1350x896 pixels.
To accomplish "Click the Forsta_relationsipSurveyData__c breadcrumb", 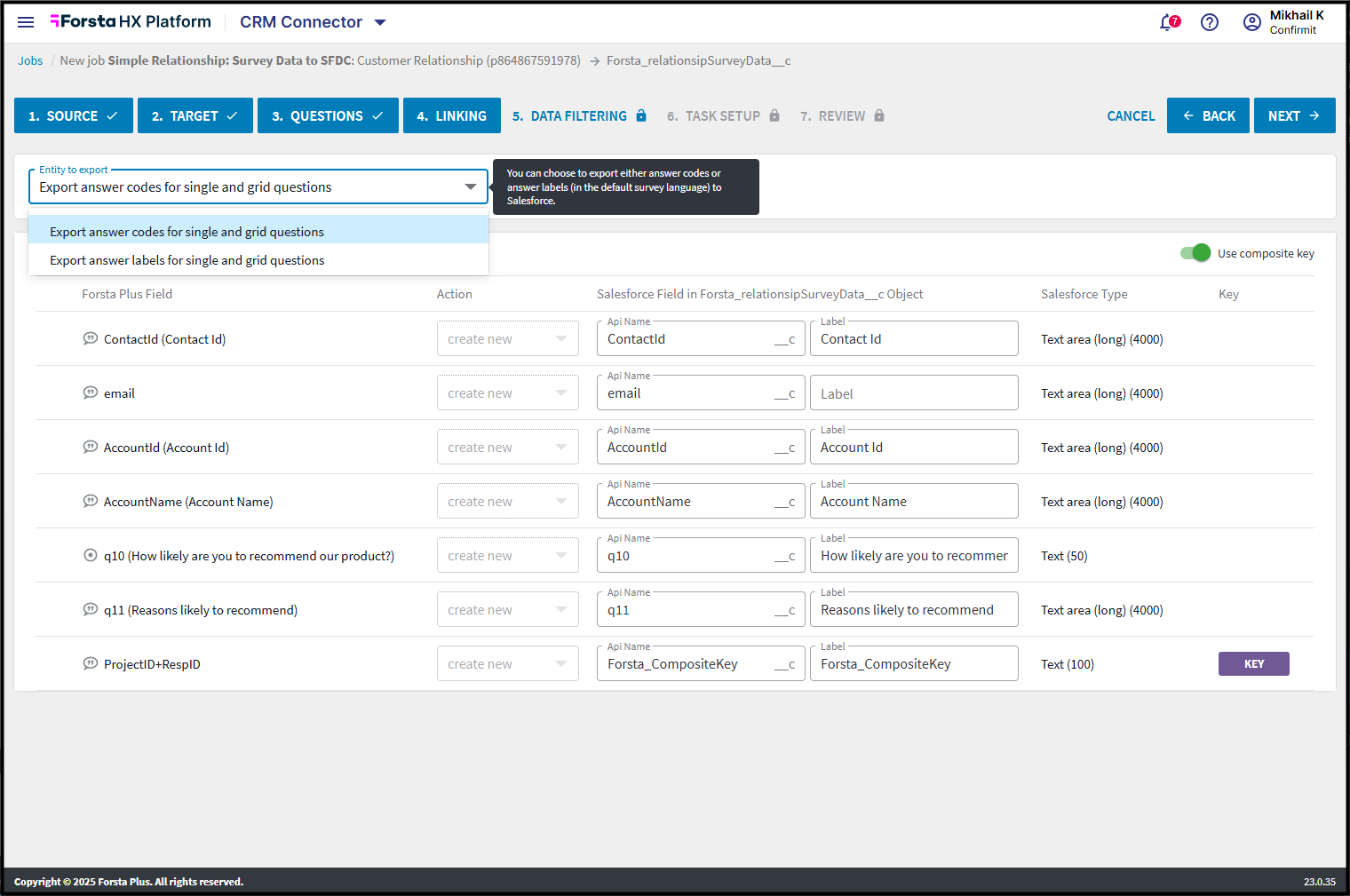I will point(699,60).
